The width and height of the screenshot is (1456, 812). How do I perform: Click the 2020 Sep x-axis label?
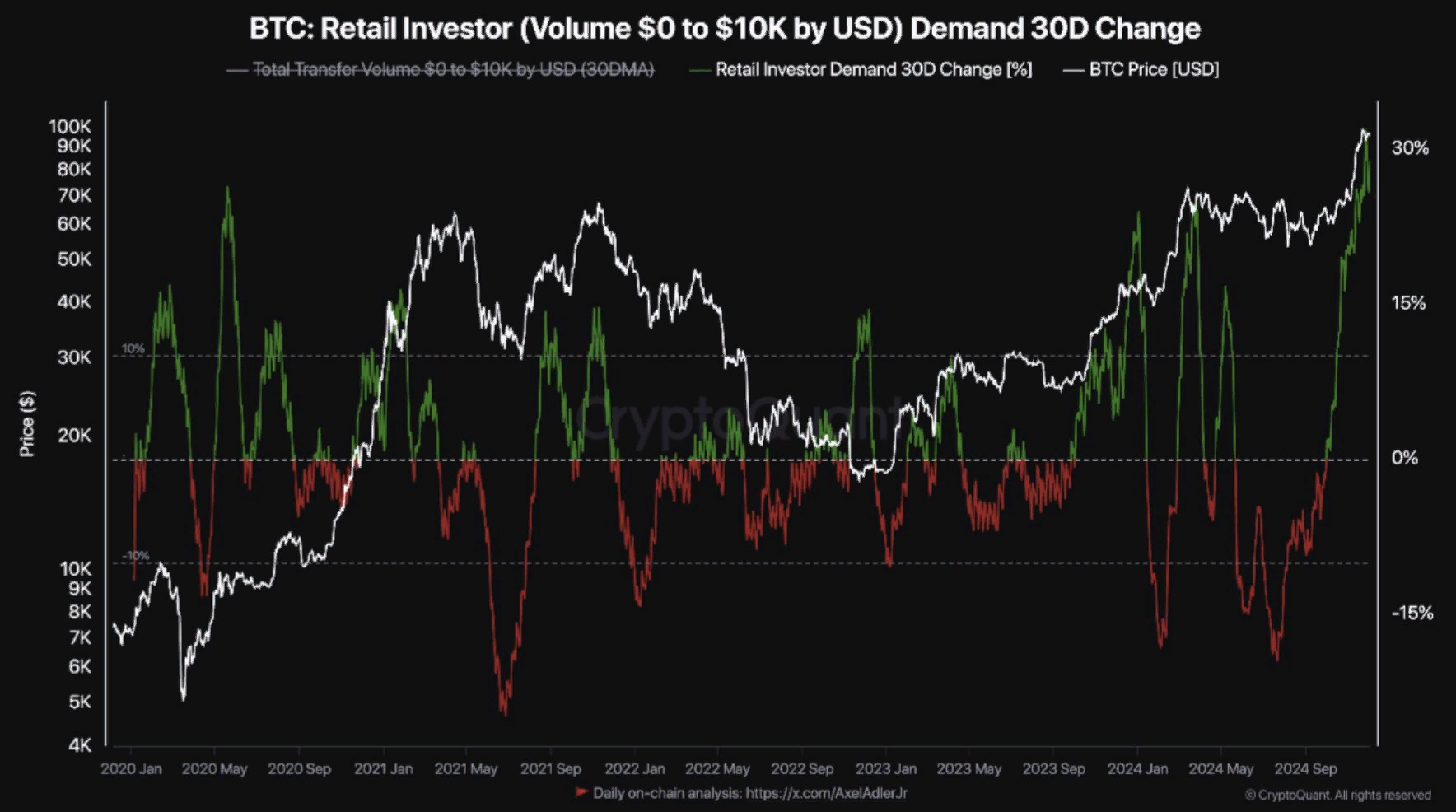pyautogui.click(x=299, y=768)
